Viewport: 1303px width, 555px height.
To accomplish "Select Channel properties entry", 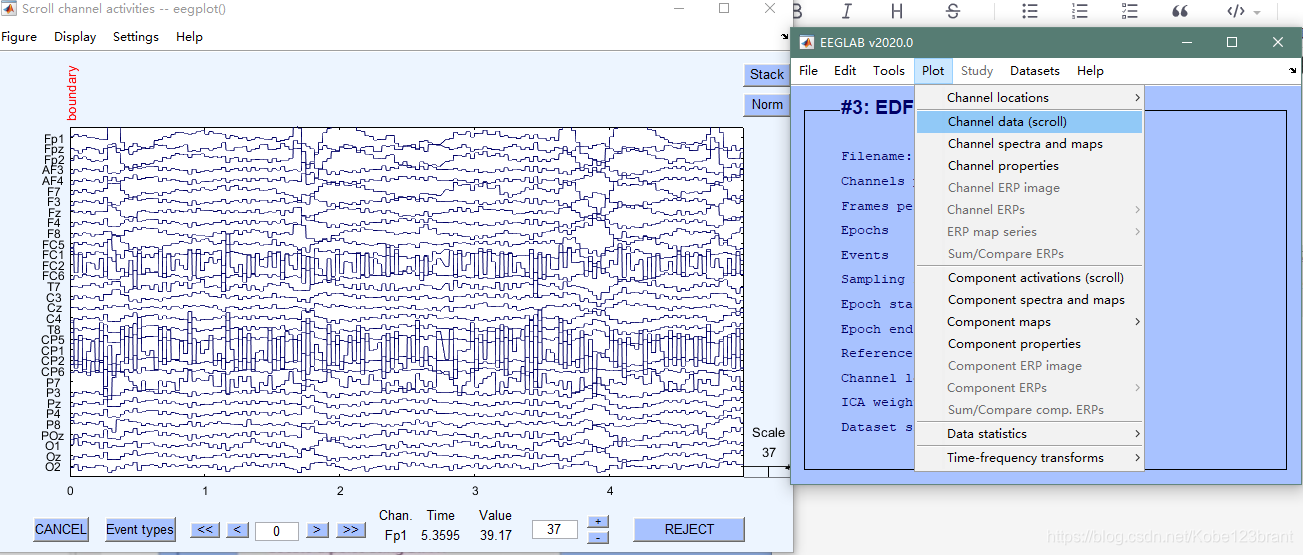I will tap(1029, 166).
